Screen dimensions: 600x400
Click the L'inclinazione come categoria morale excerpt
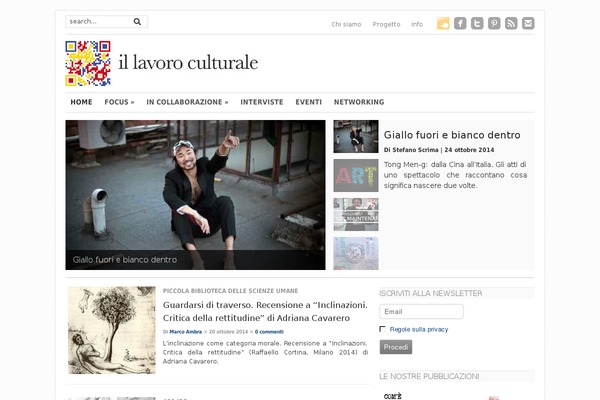click(265, 352)
